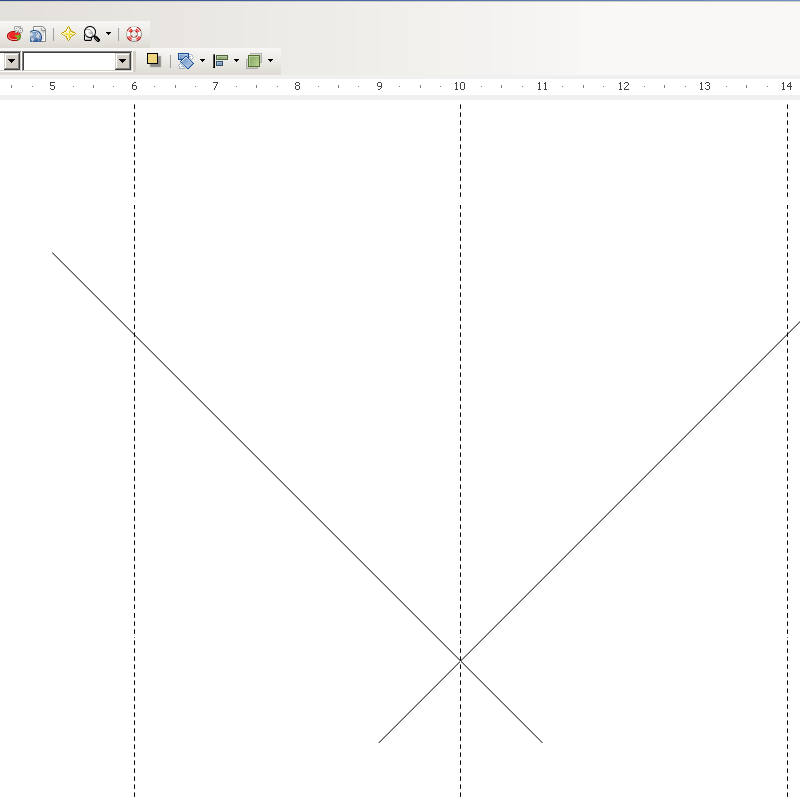
Task: Select the Zoom magnifier tool
Action: [x=91, y=34]
